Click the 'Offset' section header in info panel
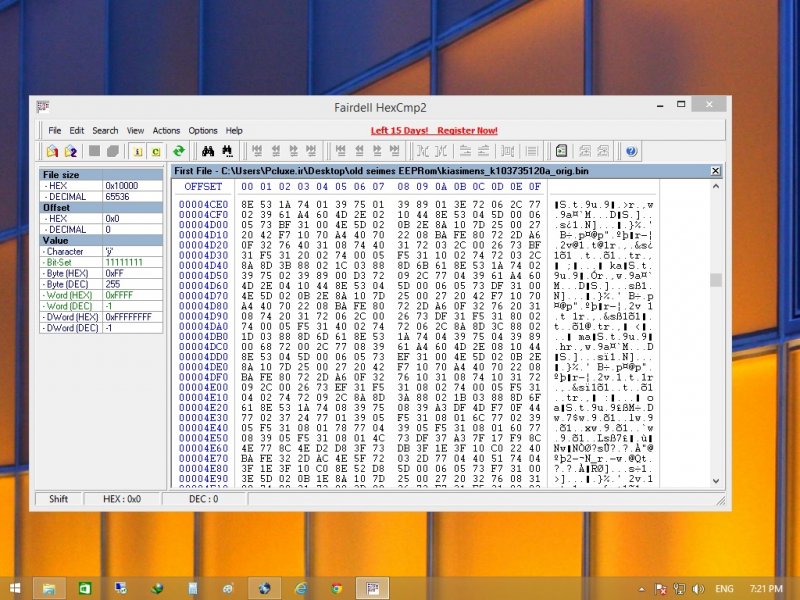The width and height of the screenshot is (800, 600). [101, 208]
